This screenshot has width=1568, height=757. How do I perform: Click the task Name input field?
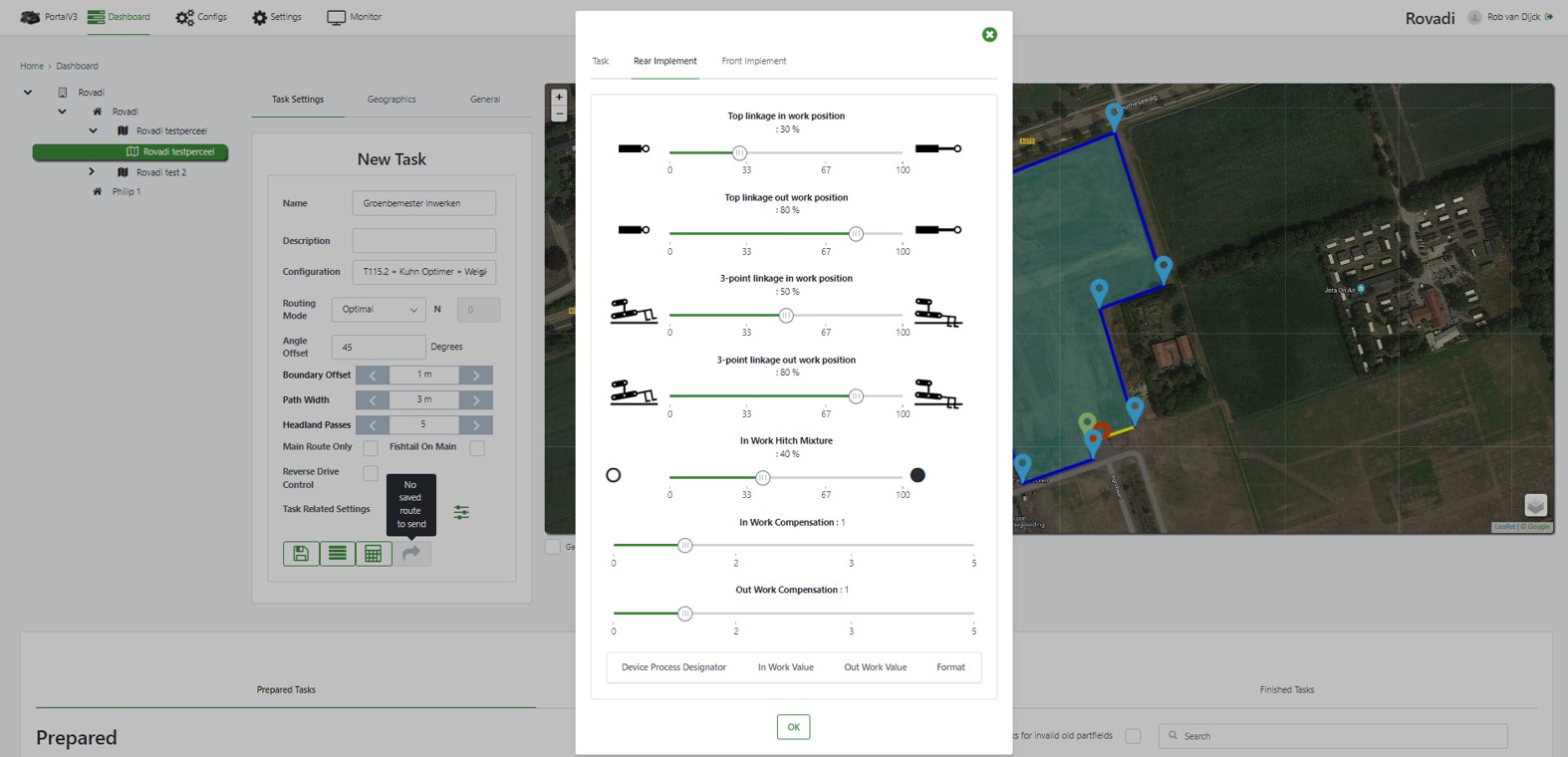click(423, 203)
